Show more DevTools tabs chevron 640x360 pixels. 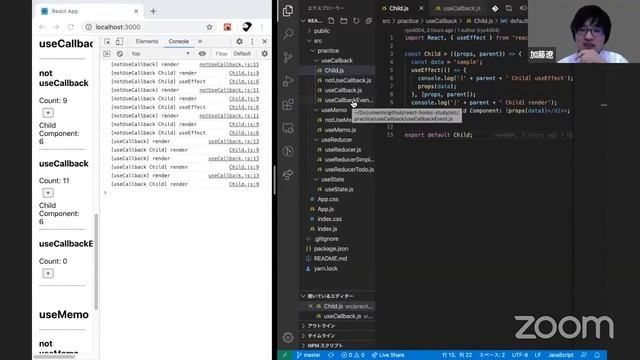point(200,41)
